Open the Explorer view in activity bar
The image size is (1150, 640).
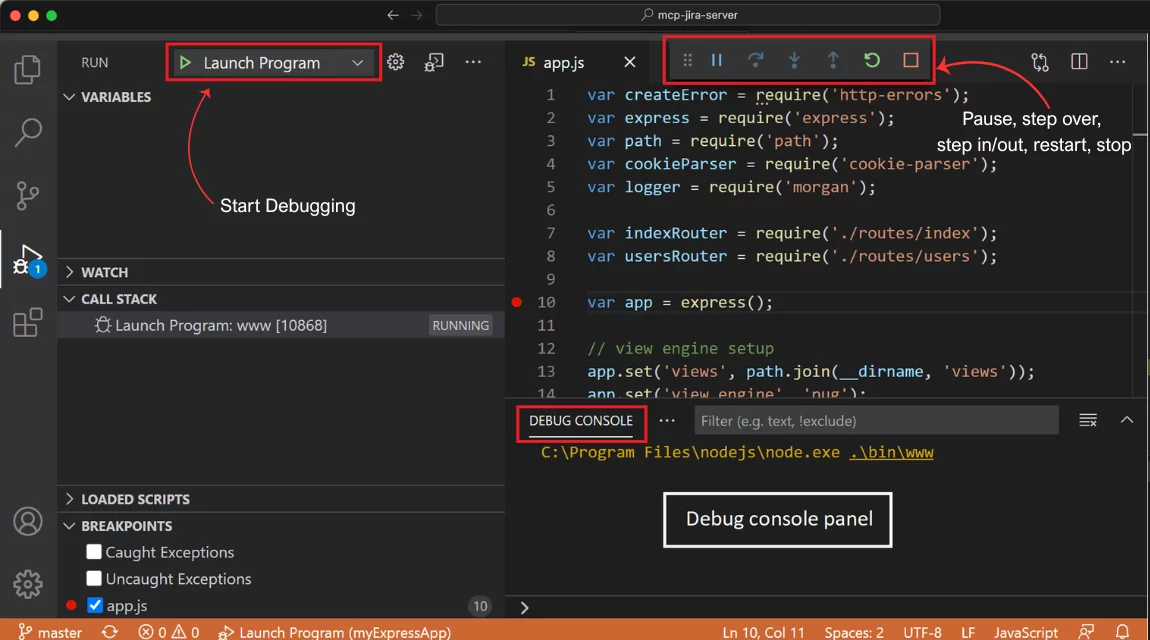pos(28,70)
